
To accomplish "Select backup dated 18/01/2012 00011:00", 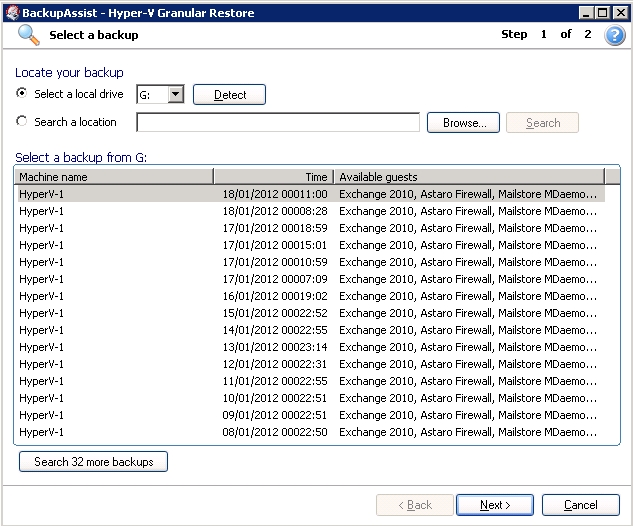I will tap(311, 194).
